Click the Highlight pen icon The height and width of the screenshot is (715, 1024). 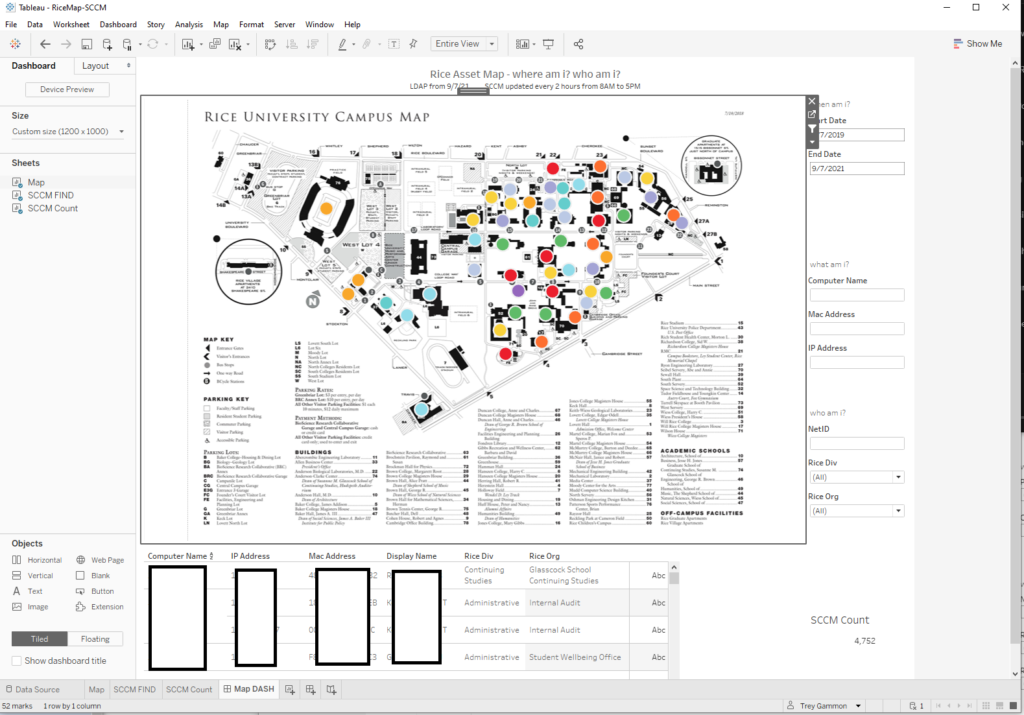(342, 44)
